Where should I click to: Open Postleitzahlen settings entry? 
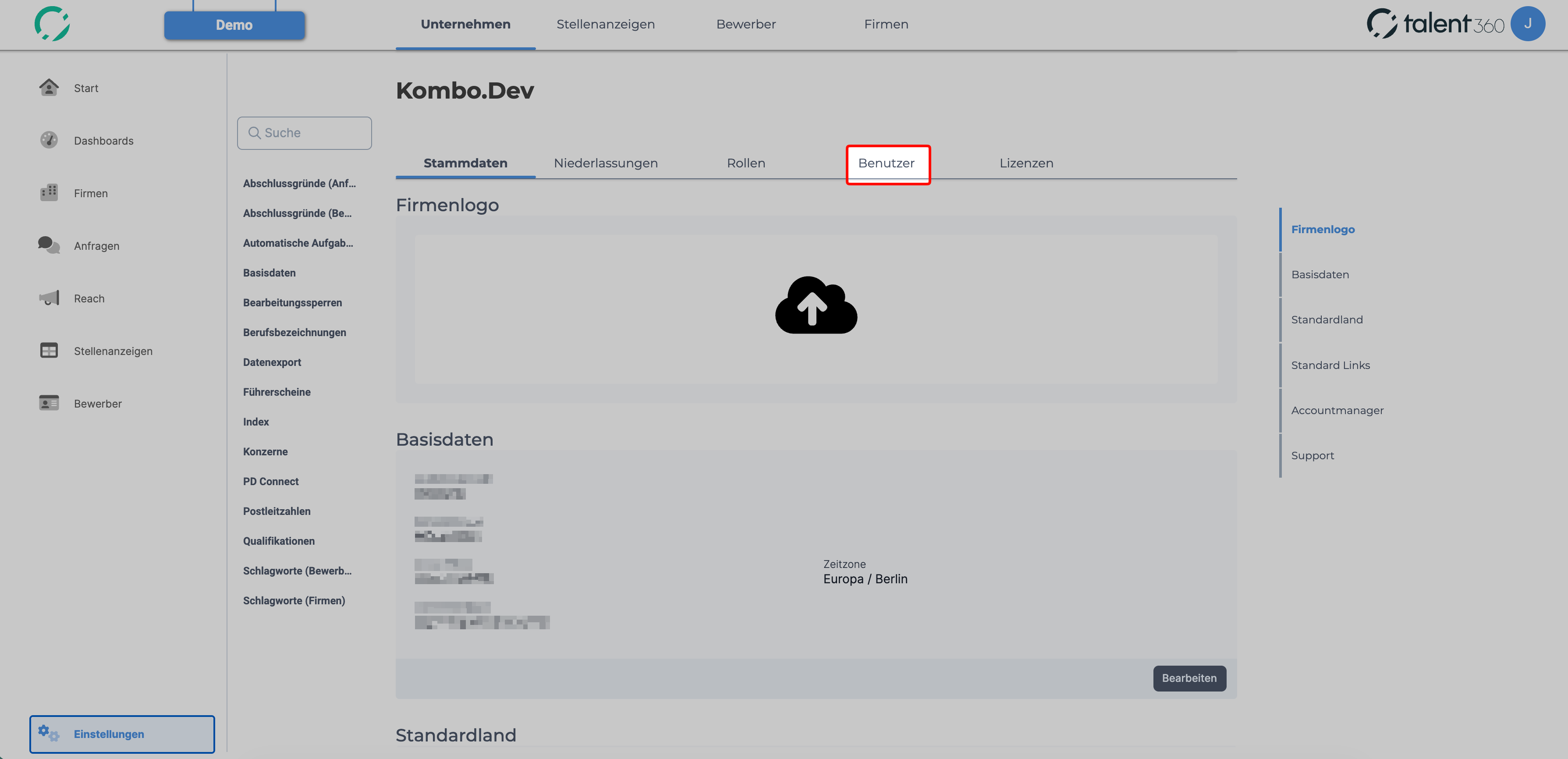pyautogui.click(x=277, y=511)
